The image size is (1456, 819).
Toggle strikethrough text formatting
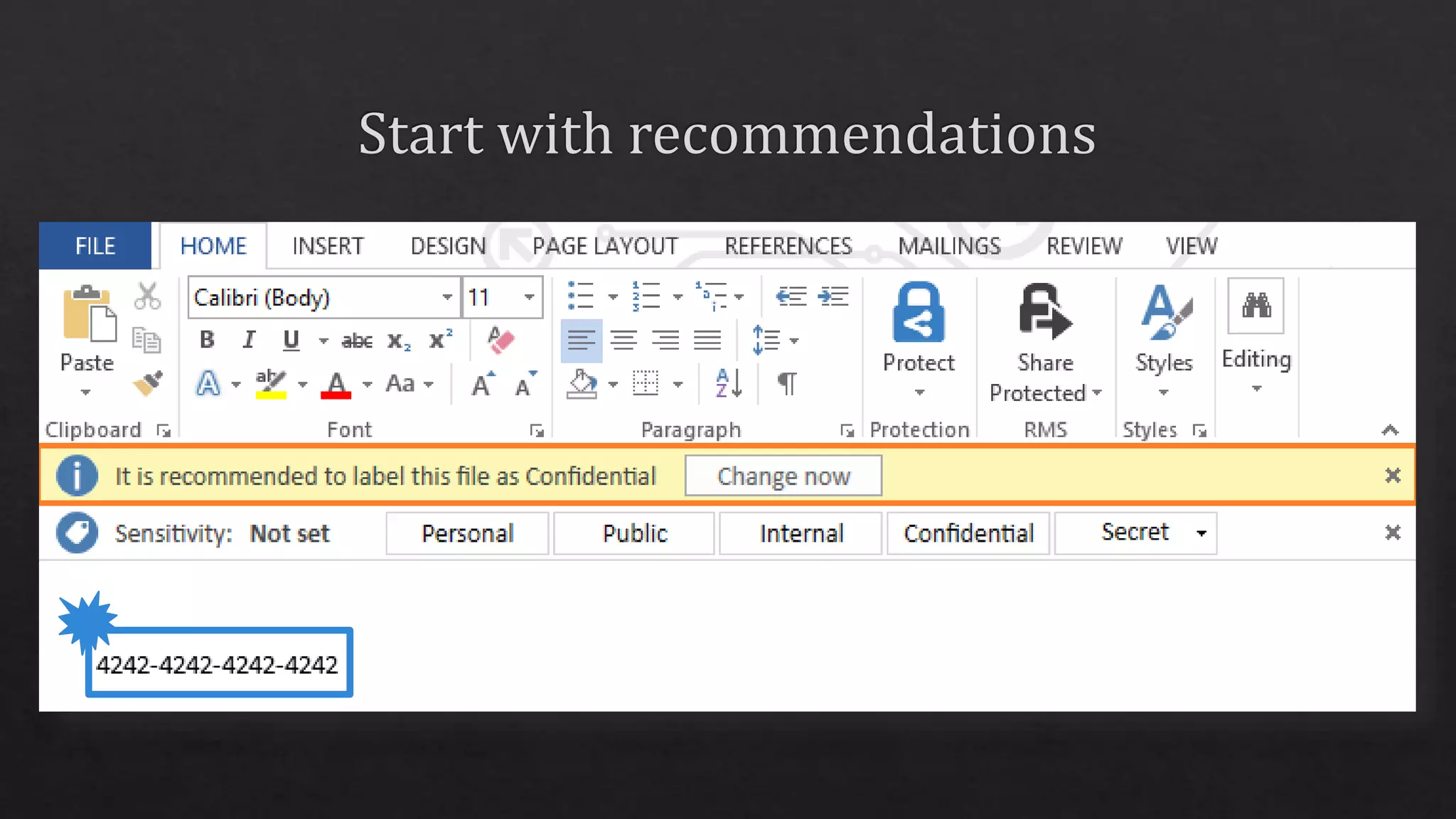pyautogui.click(x=356, y=341)
